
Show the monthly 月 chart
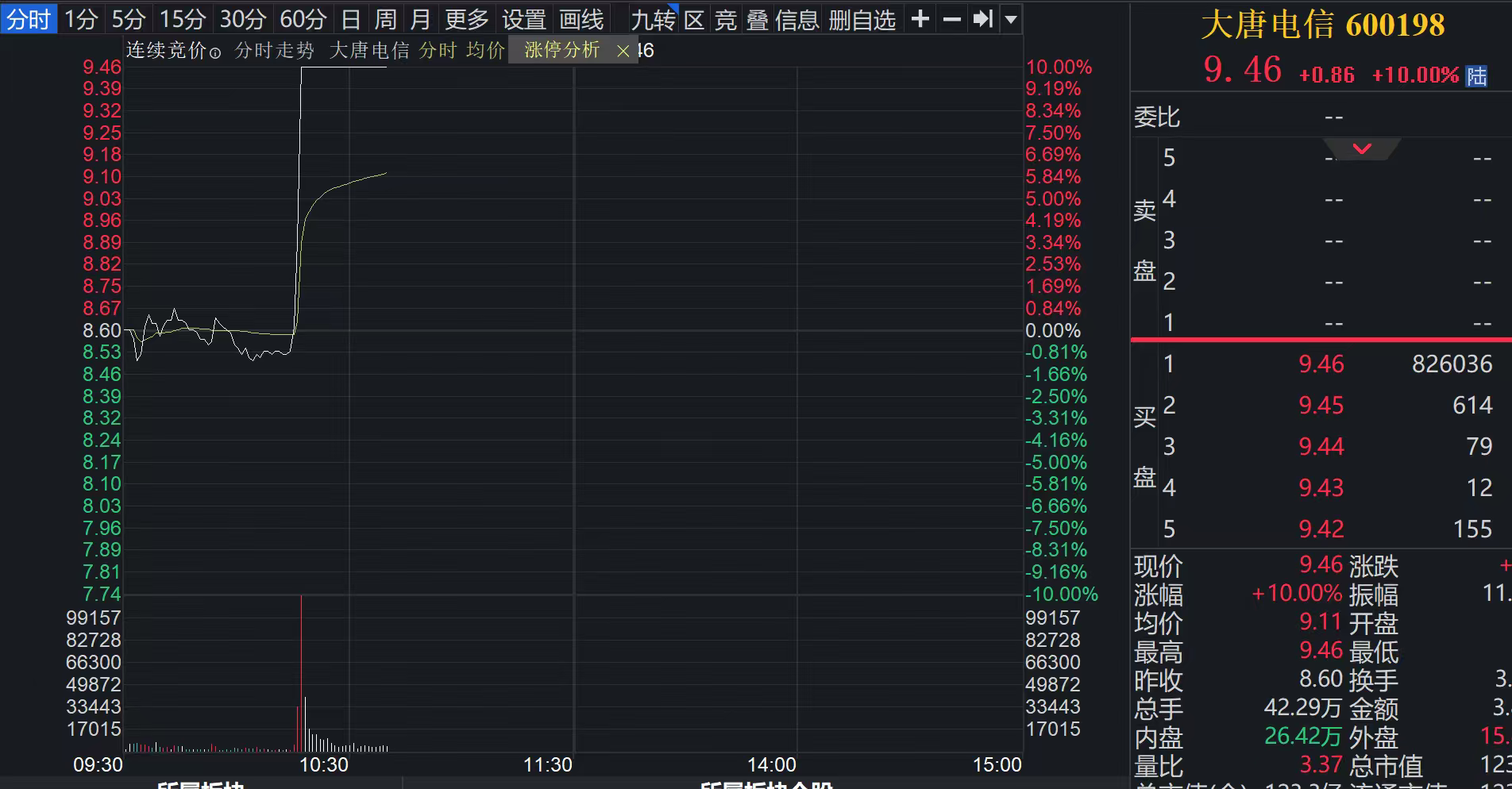(421, 19)
